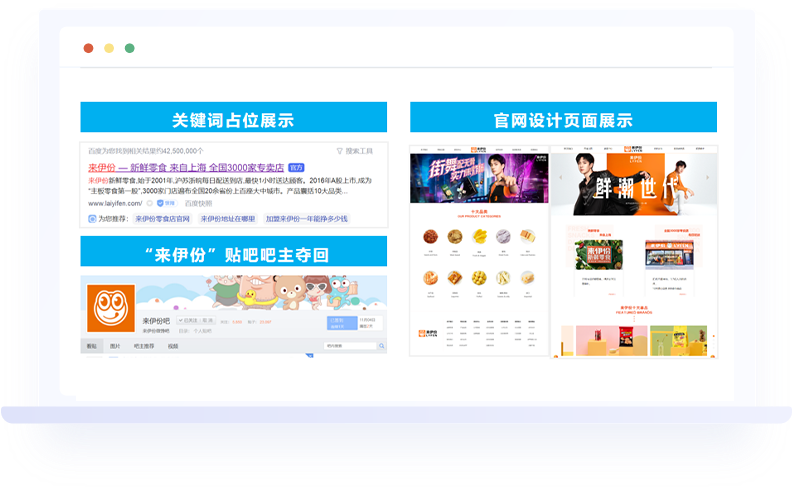Select the 加盟来伊份一年能挣多少钱 suggestion
This screenshot has width=794, height=491.
click(307, 219)
